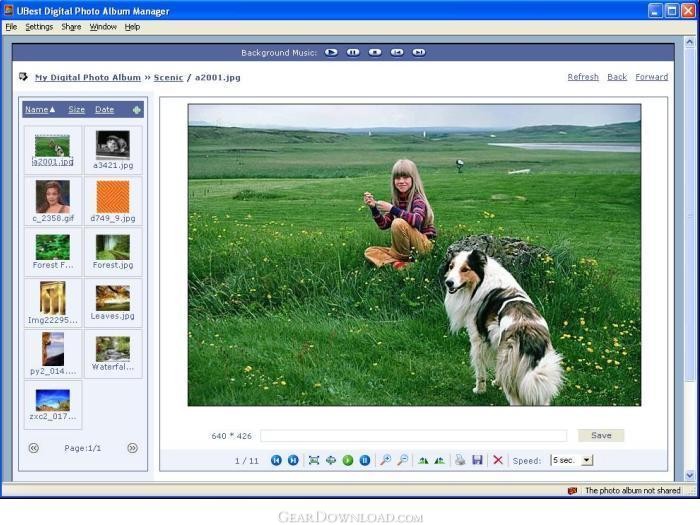Screen dimensions: 700x525
Task: Delete the photo with red X
Action: coord(498,460)
